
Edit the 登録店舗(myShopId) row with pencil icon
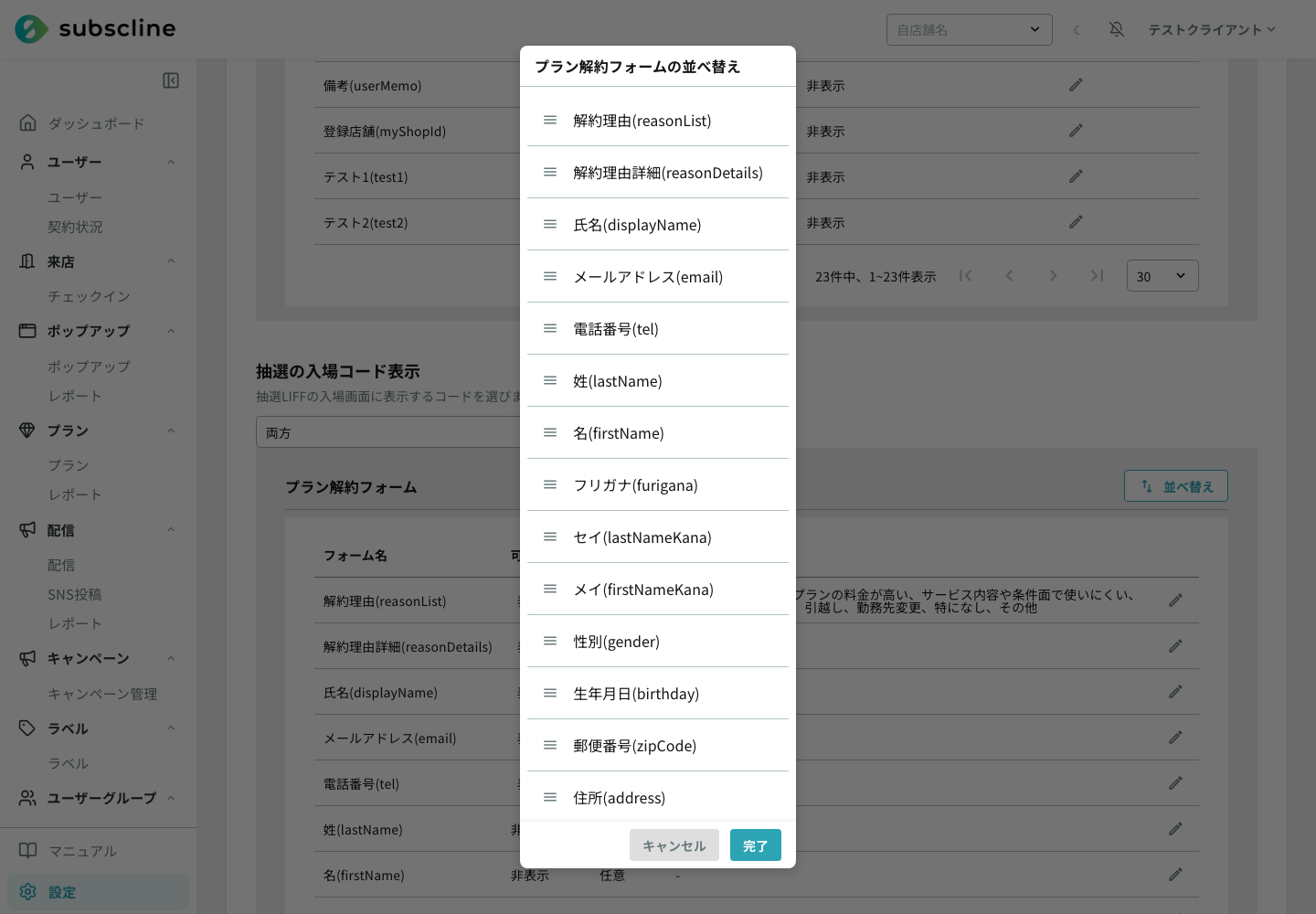click(x=1076, y=131)
